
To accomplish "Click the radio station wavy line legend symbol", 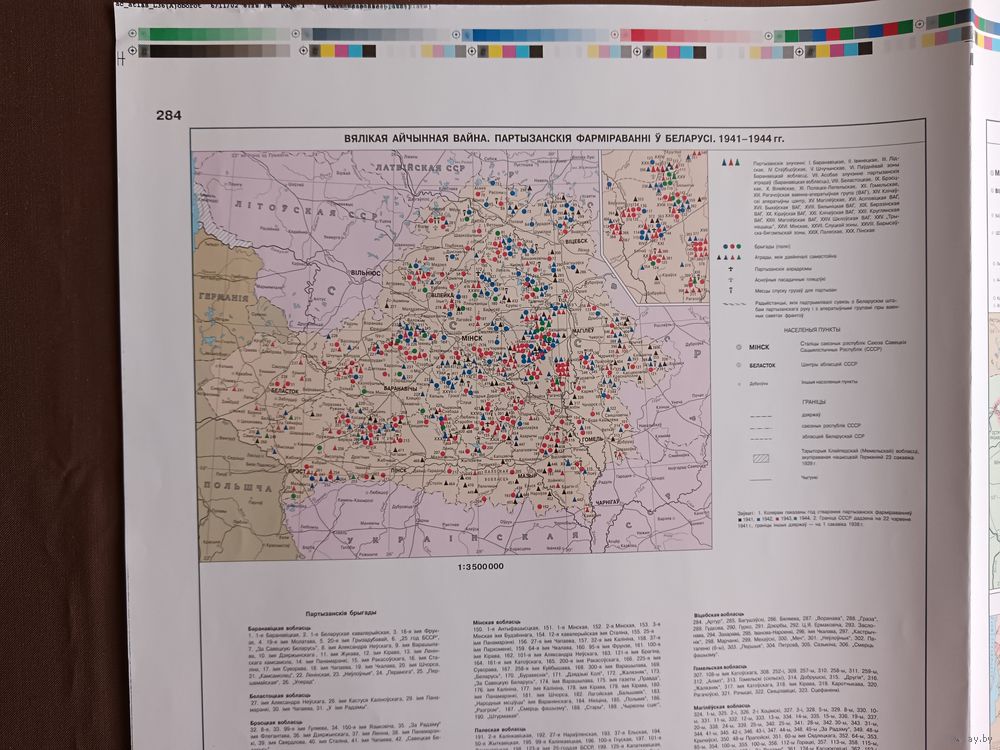I will click(x=733, y=305).
